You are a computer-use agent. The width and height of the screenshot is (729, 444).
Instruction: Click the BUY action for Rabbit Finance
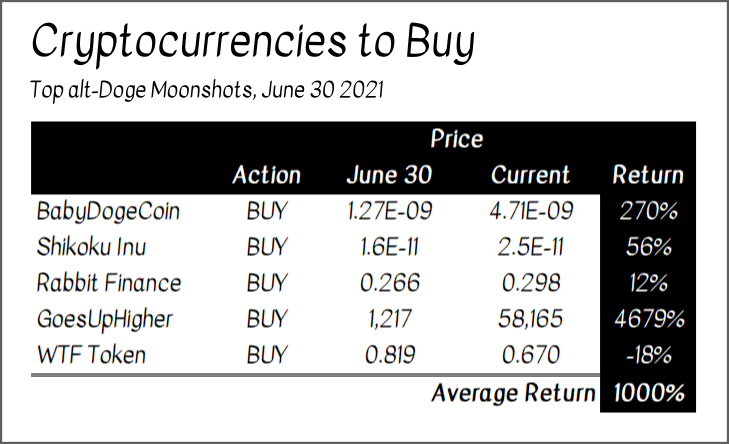point(266,283)
